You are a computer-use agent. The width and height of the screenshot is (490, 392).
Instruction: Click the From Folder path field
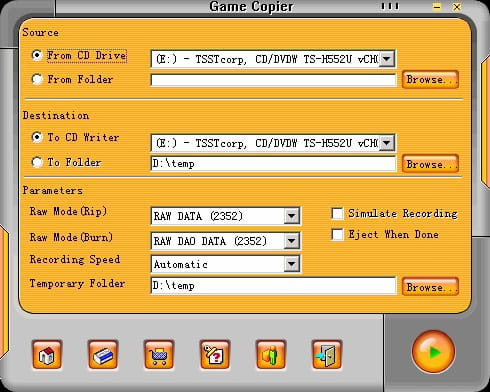(x=273, y=80)
